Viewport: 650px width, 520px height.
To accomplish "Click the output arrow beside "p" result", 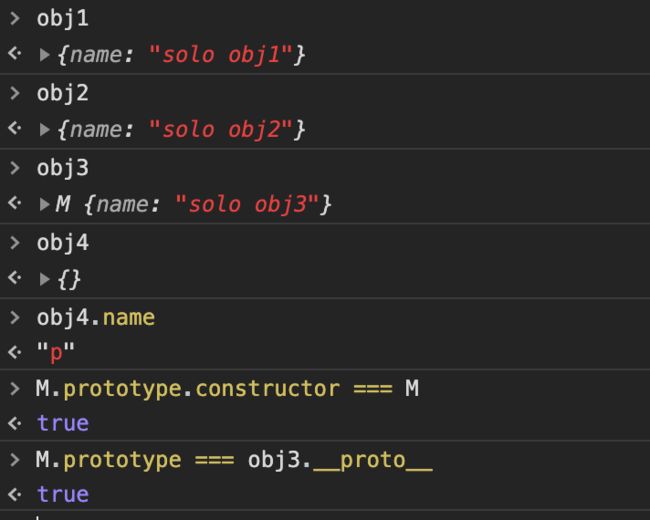I will [x=15, y=352].
